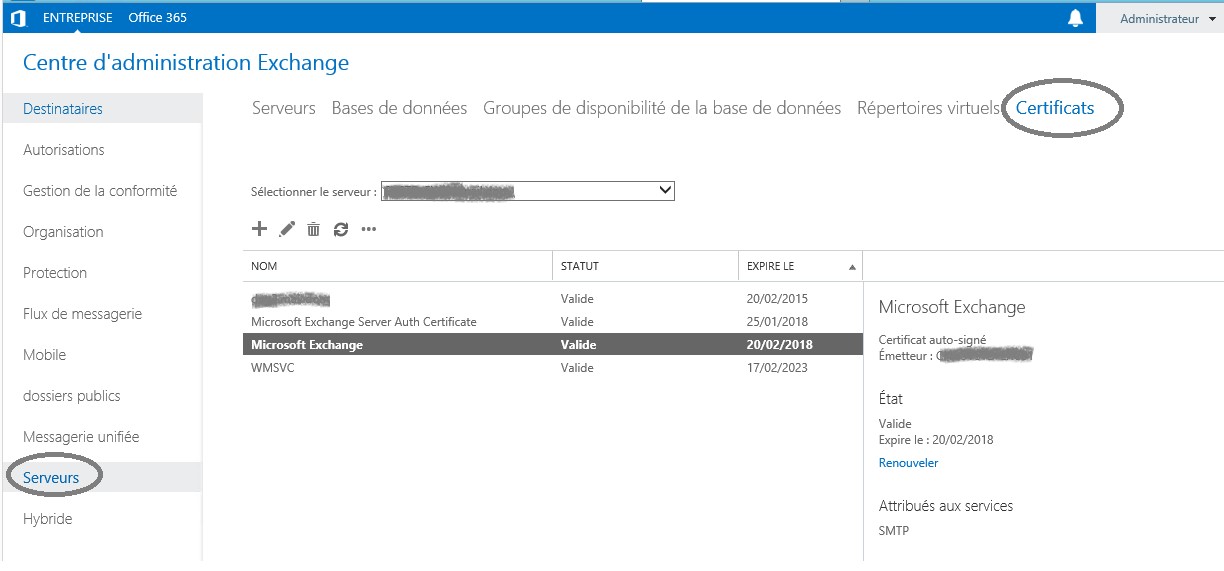This screenshot has height=571, width=1224.
Task: Open Groupes de disponibilité de la base de données
Action: coord(662,108)
